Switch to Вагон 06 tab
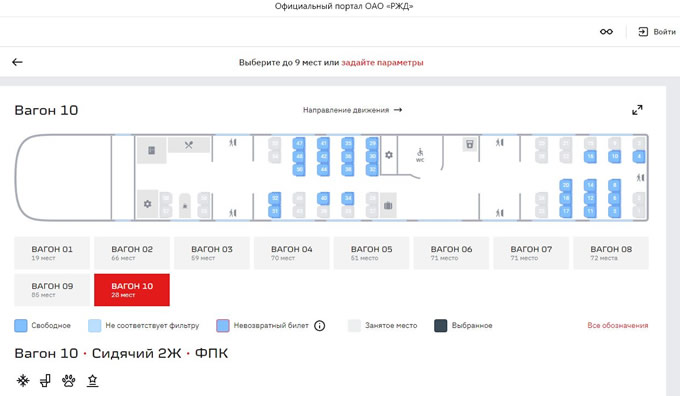This screenshot has width=680, height=396. click(x=451, y=253)
